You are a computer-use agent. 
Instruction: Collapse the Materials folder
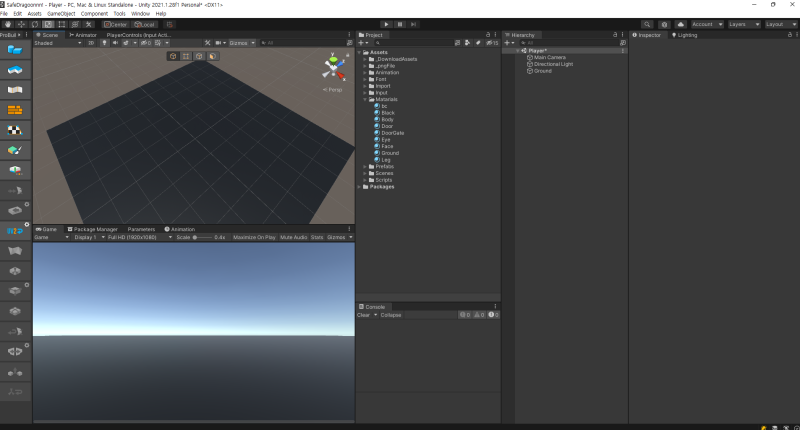(365, 99)
